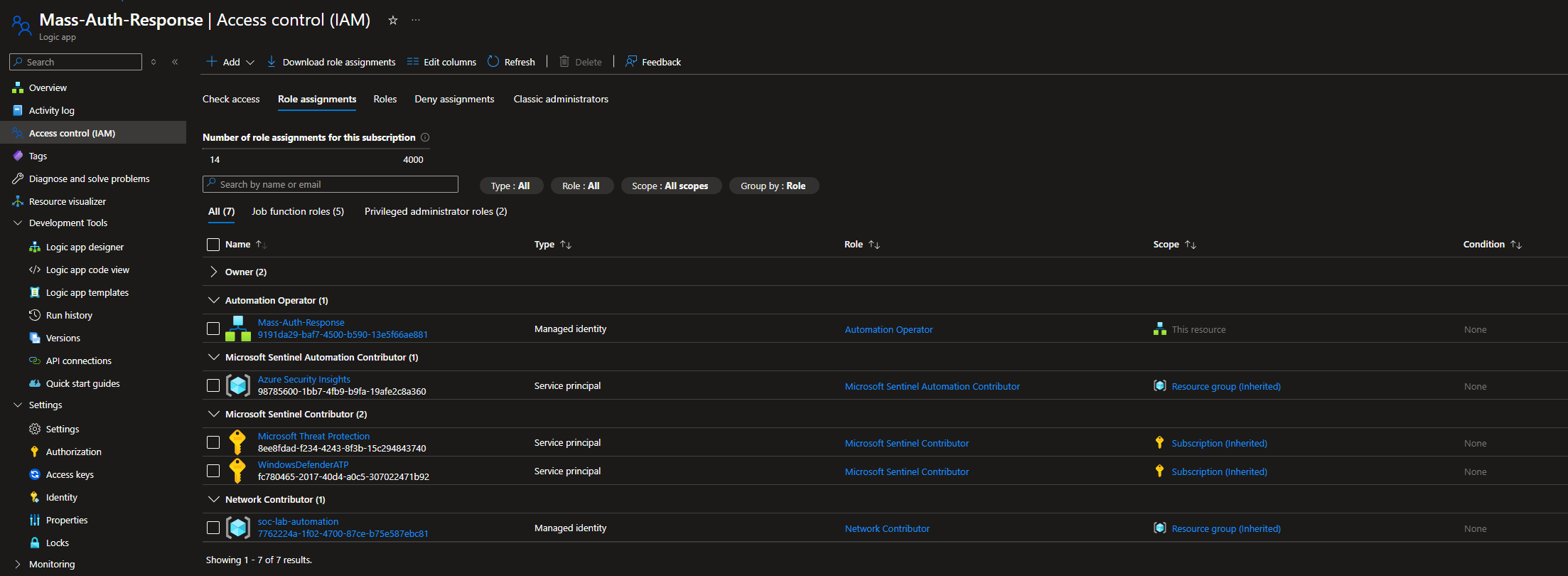
Task: Download role assignments via toolbar arrow icon
Action: (272, 62)
